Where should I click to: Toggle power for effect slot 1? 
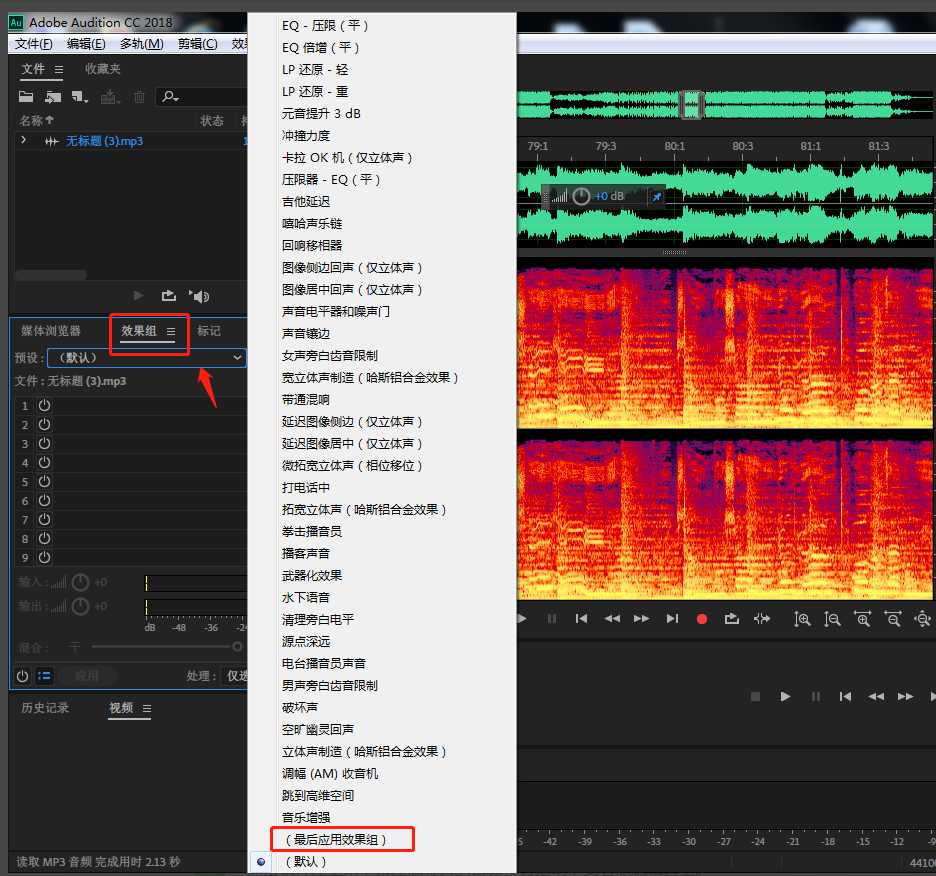(x=44, y=405)
